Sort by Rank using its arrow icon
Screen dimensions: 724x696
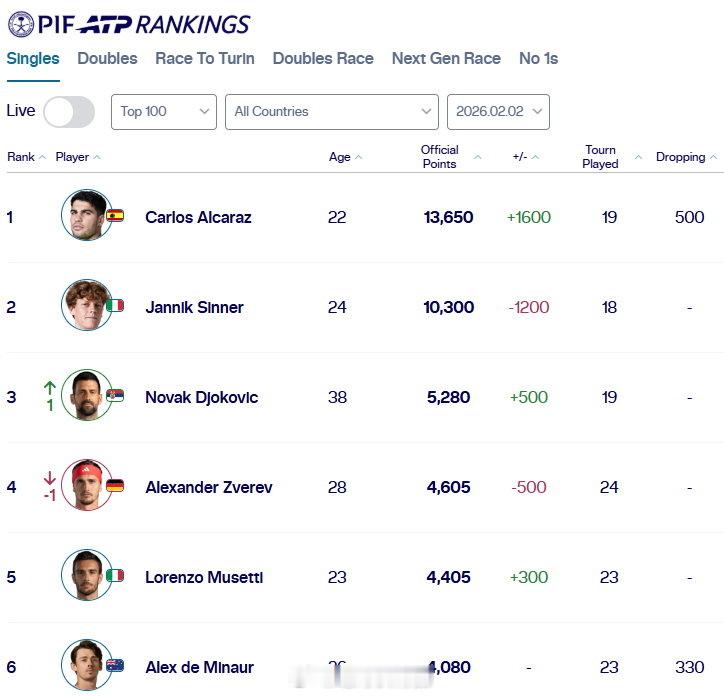point(43,157)
